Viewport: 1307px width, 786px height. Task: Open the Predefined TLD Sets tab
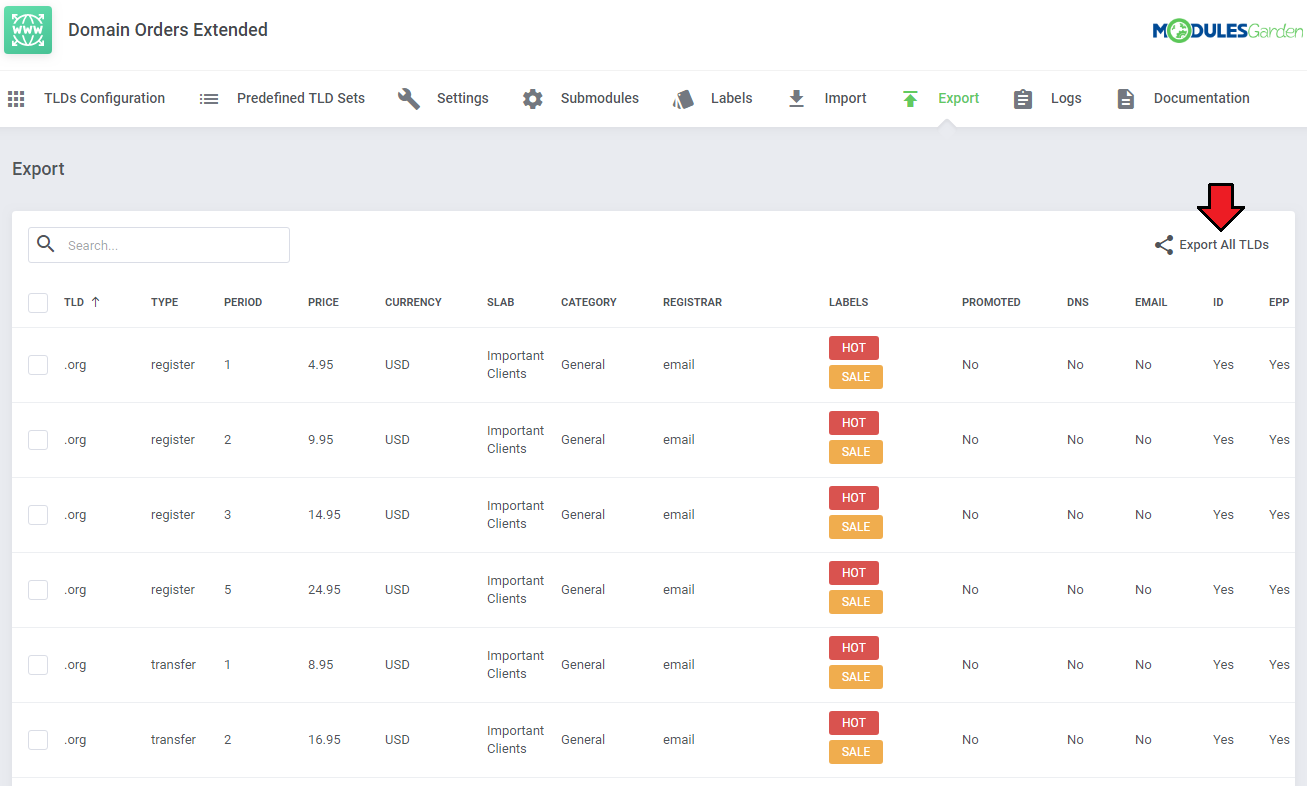[282, 99]
